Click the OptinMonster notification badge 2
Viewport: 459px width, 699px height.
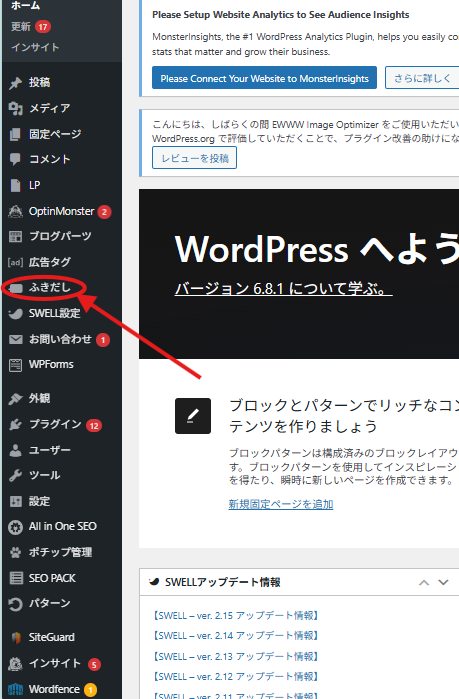pos(104,212)
